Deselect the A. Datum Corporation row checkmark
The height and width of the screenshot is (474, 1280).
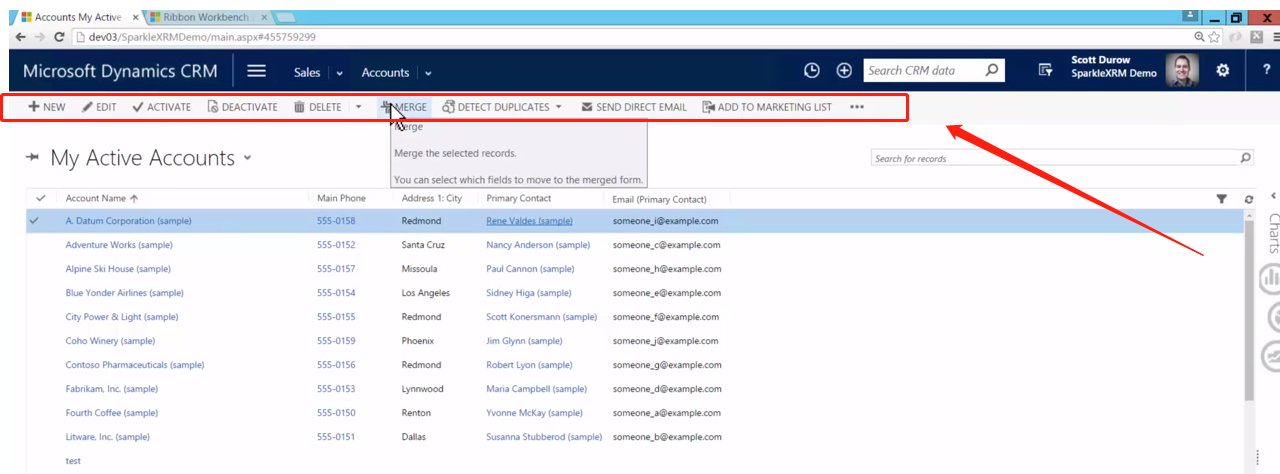pos(35,221)
